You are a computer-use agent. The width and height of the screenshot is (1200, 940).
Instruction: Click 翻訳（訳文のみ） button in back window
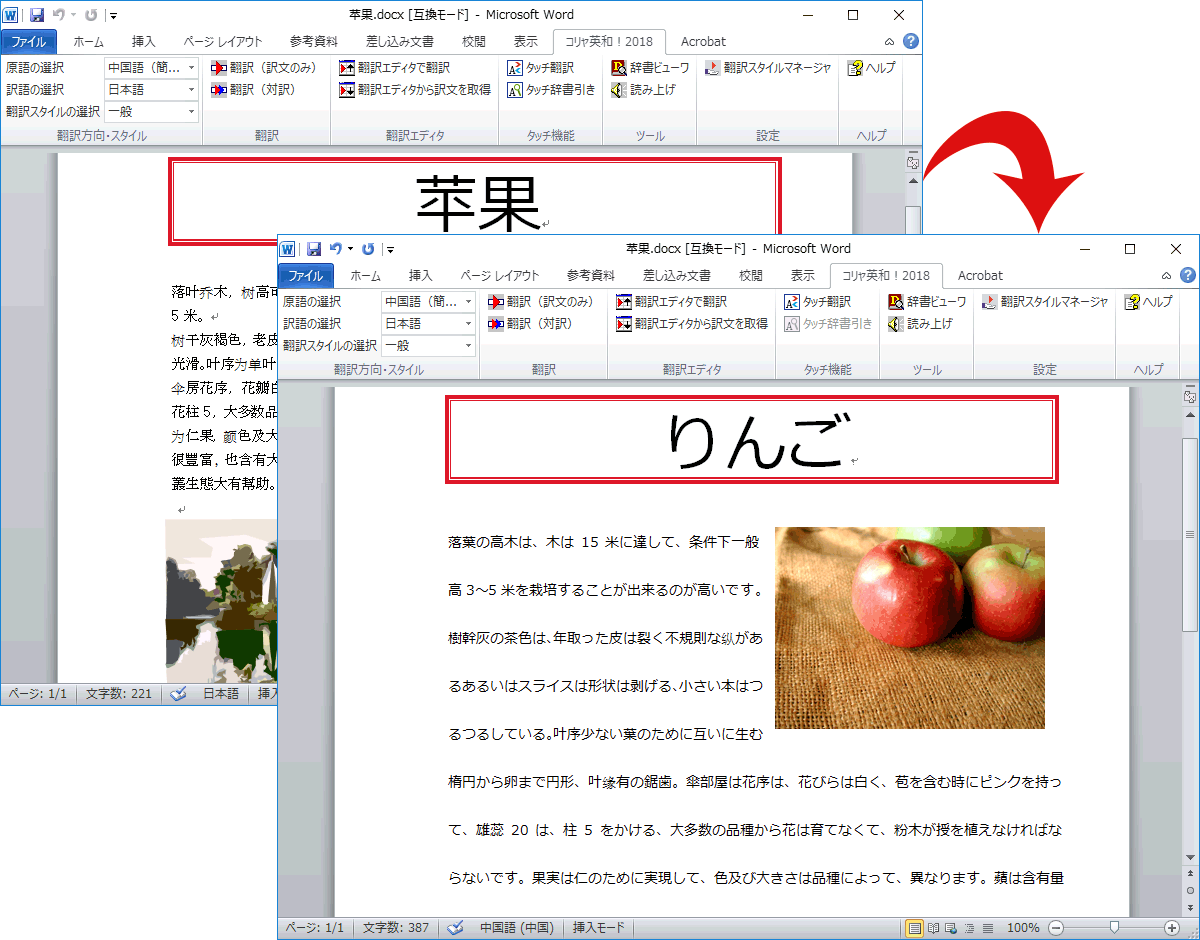pyautogui.click(x=264, y=68)
